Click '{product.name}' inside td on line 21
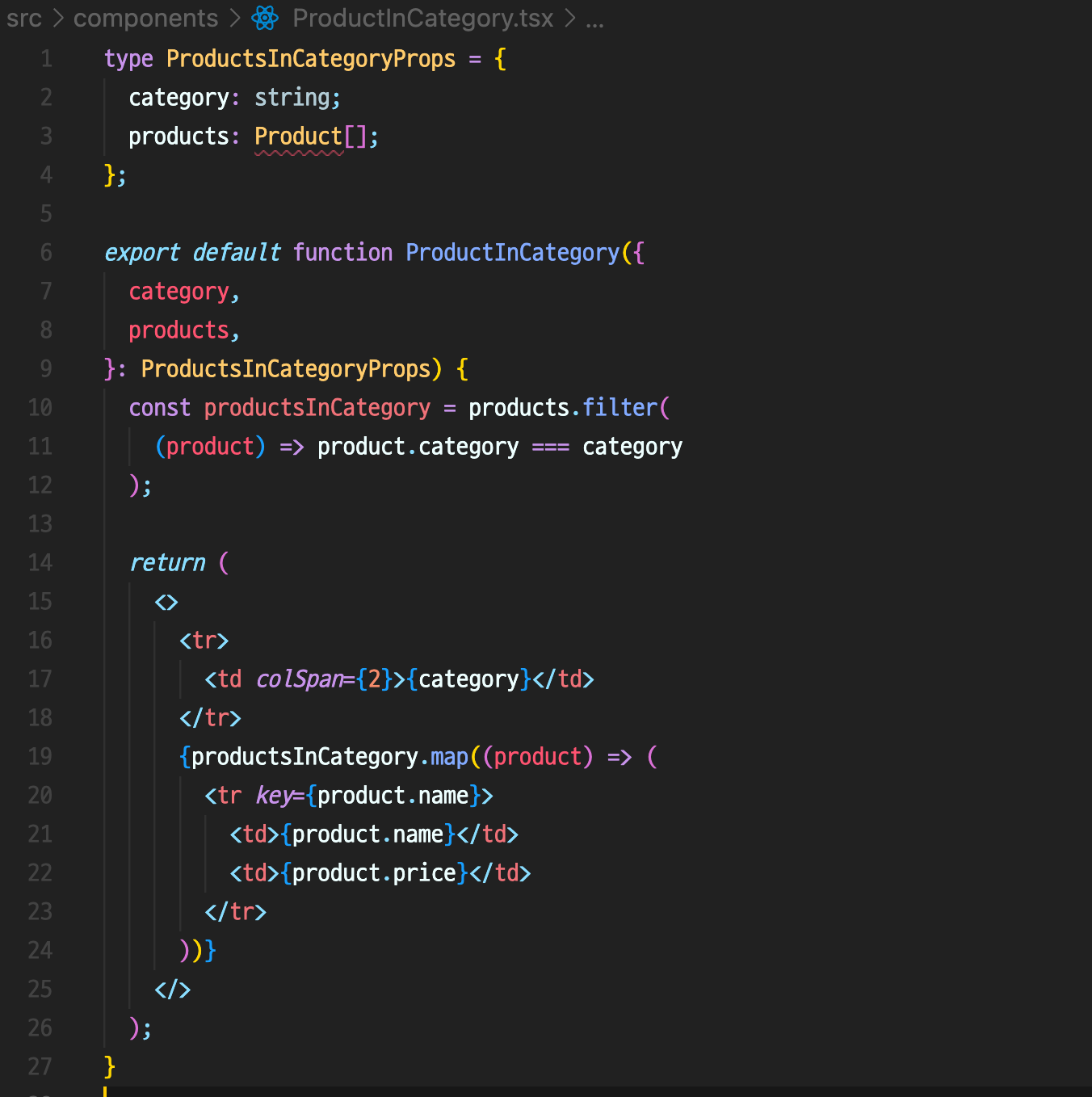 click(x=368, y=834)
